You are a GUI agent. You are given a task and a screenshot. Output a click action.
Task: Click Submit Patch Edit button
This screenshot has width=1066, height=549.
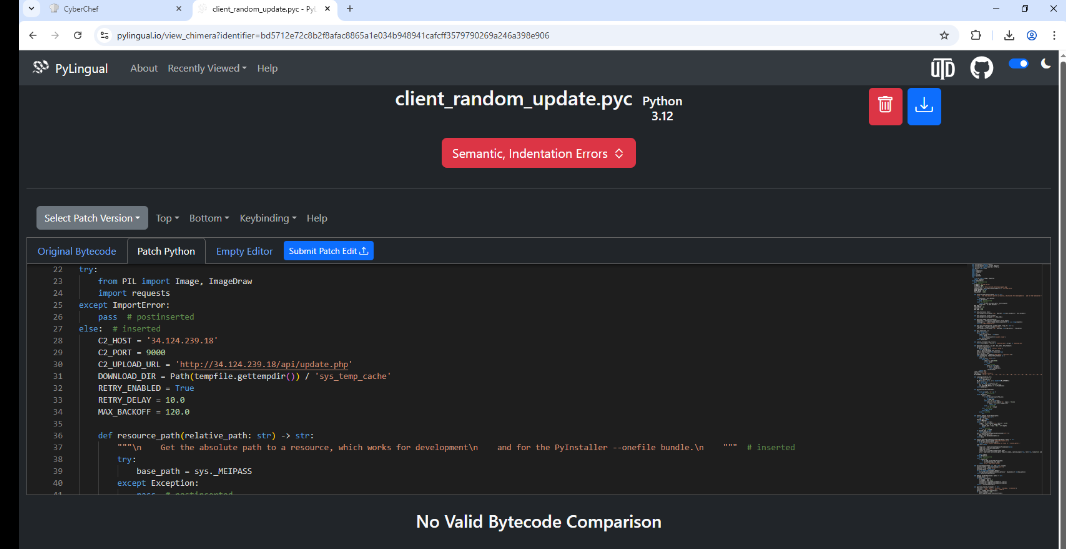pyautogui.click(x=328, y=251)
